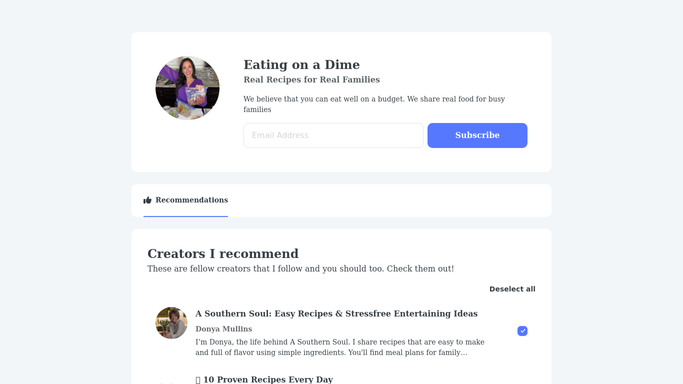
Task: Click the partially visible 10 Proven Recipes avatar
Action: click(x=171, y=383)
